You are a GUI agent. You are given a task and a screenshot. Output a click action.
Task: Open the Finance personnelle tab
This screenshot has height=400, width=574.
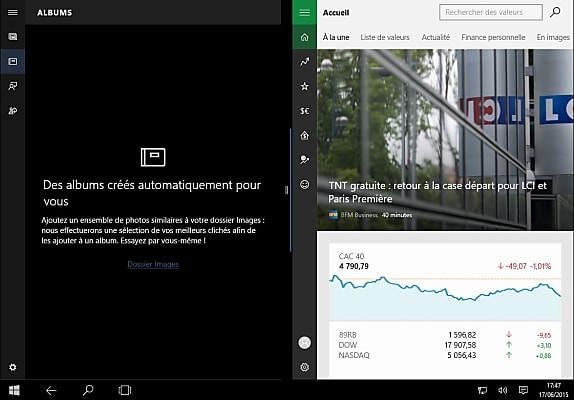pos(493,37)
